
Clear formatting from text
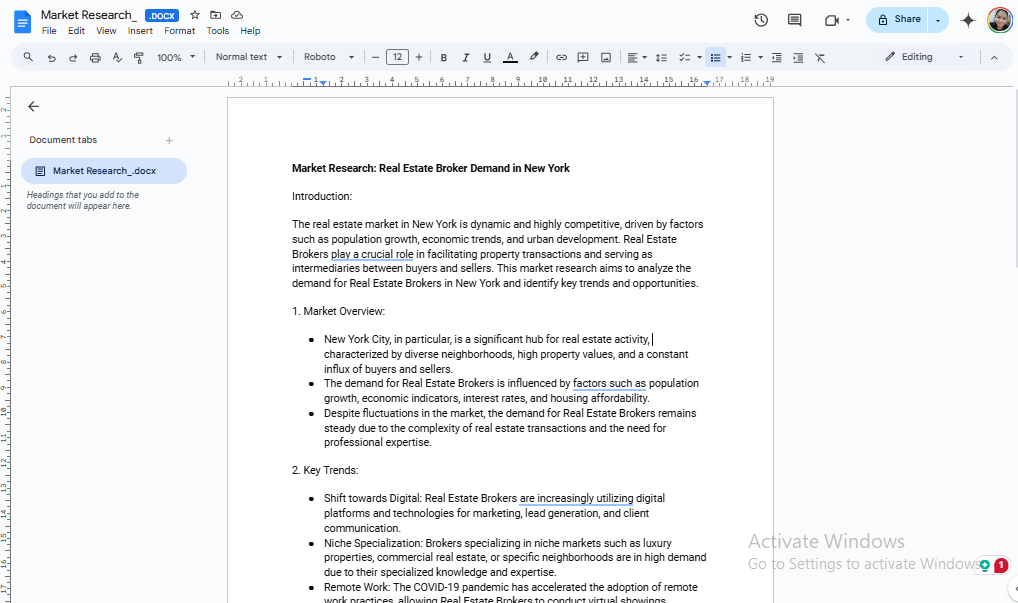pyautogui.click(x=820, y=57)
